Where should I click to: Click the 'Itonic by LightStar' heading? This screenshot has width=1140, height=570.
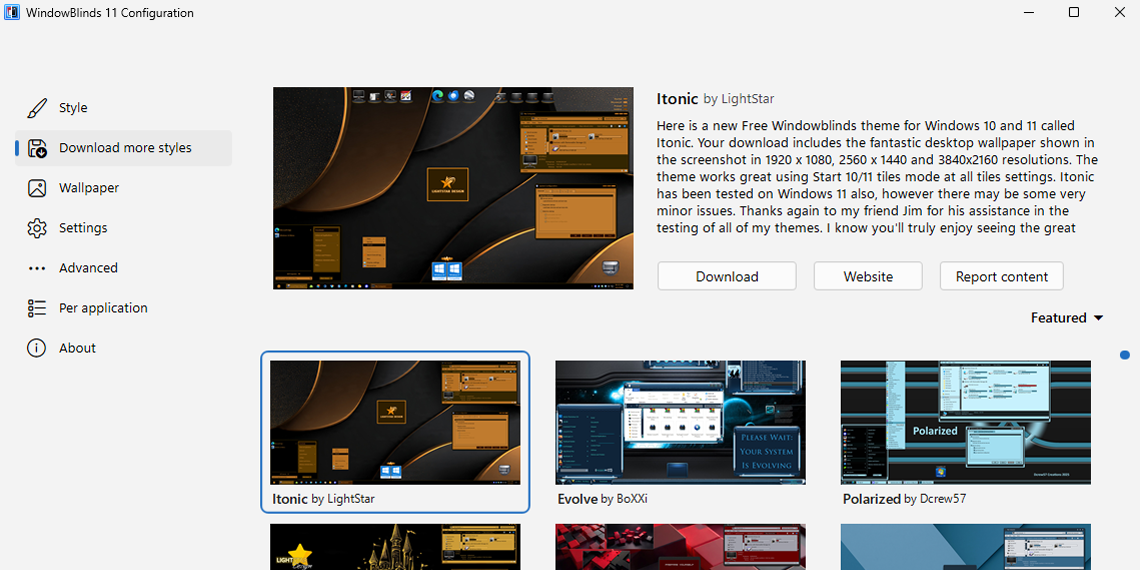point(715,99)
